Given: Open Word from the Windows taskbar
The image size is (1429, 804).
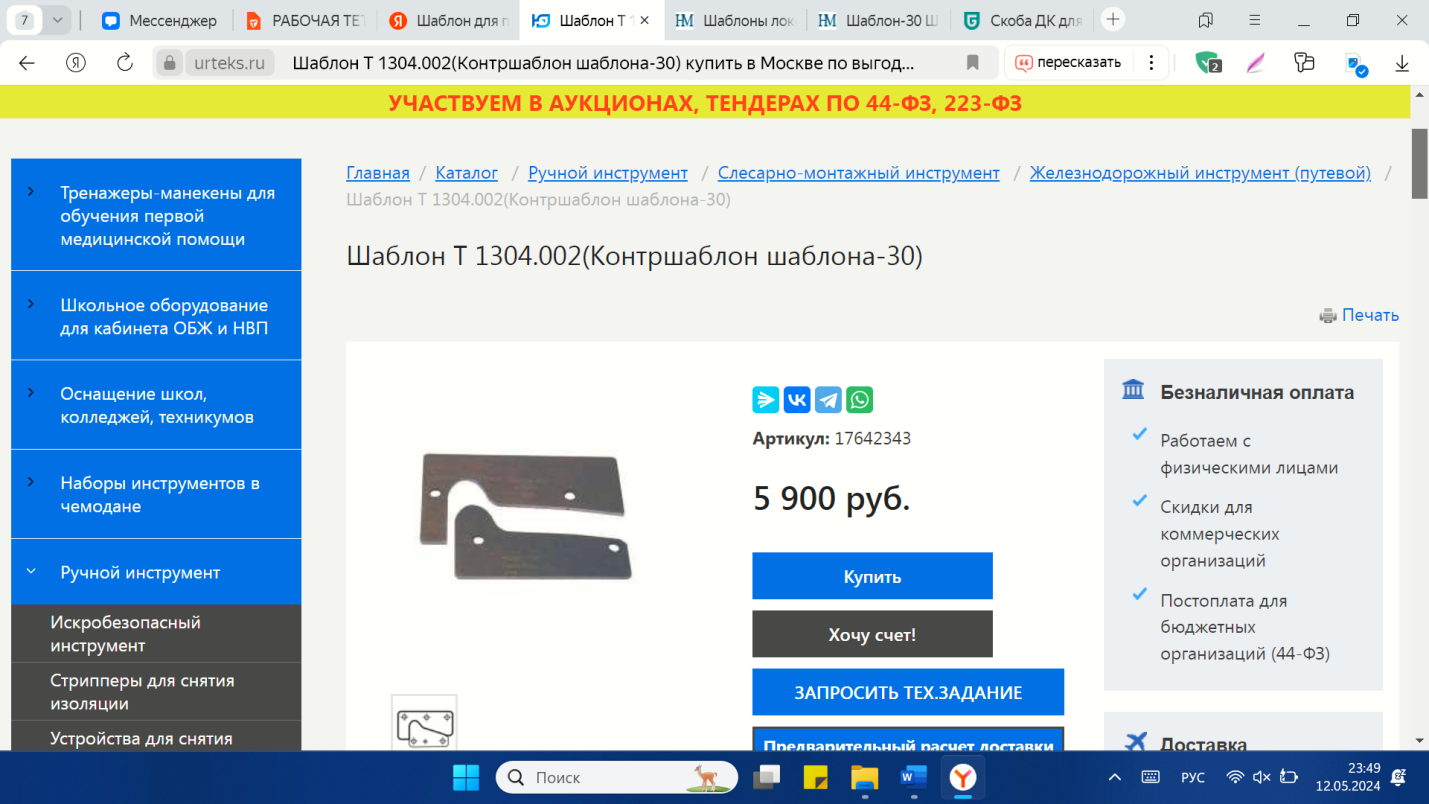Looking at the screenshot, I should (x=913, y=777).
